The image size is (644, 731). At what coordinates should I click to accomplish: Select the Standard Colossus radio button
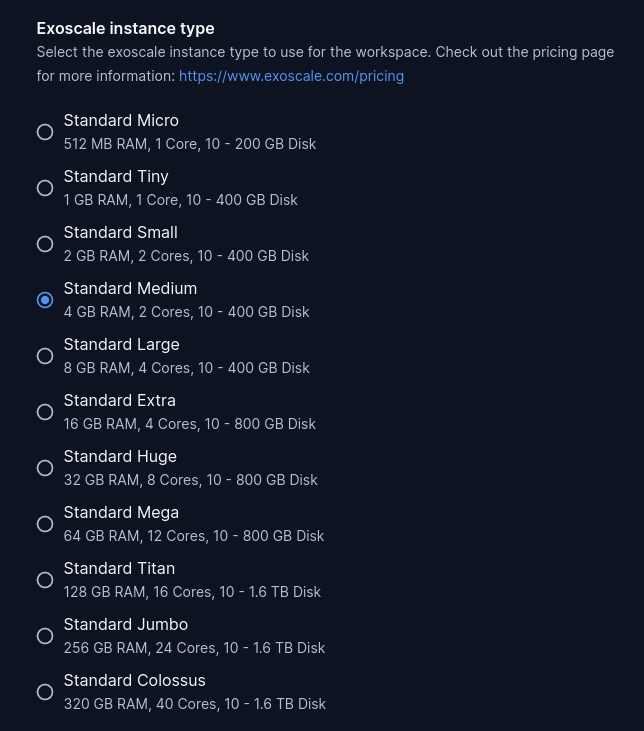click(x=45, y=692)
